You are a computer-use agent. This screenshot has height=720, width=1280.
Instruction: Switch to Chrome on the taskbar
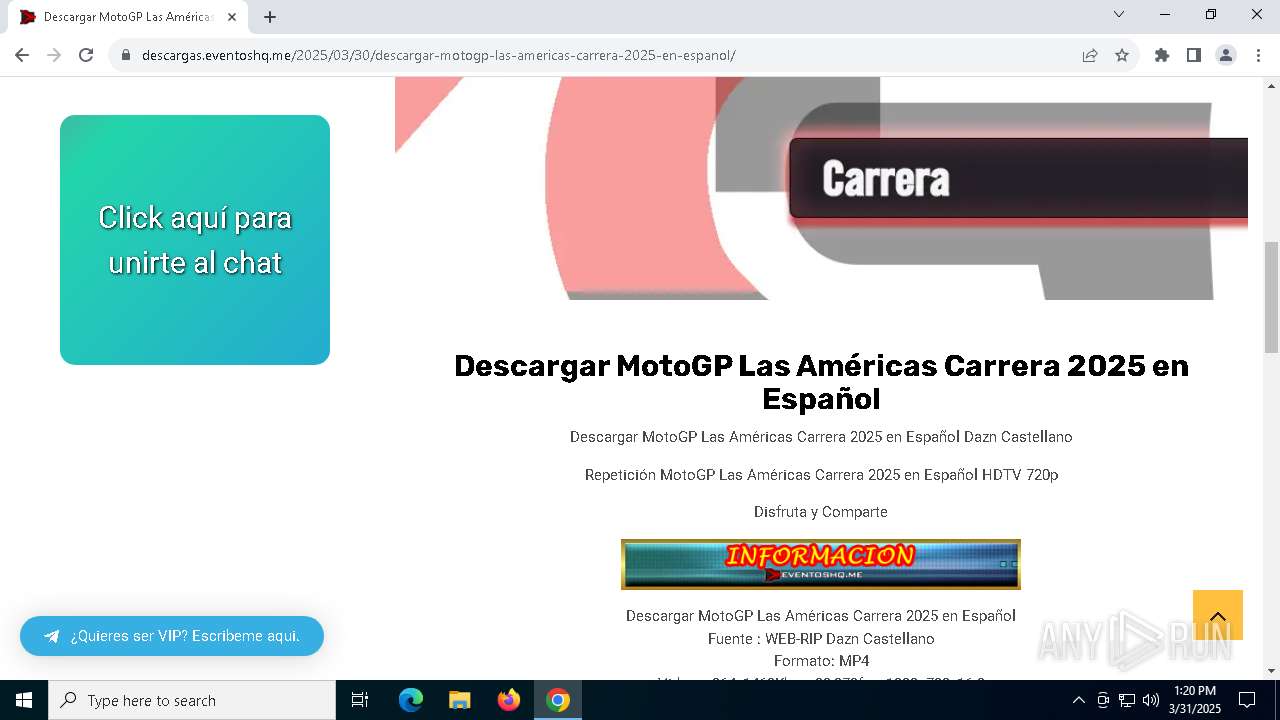click(x=558, y=700)
